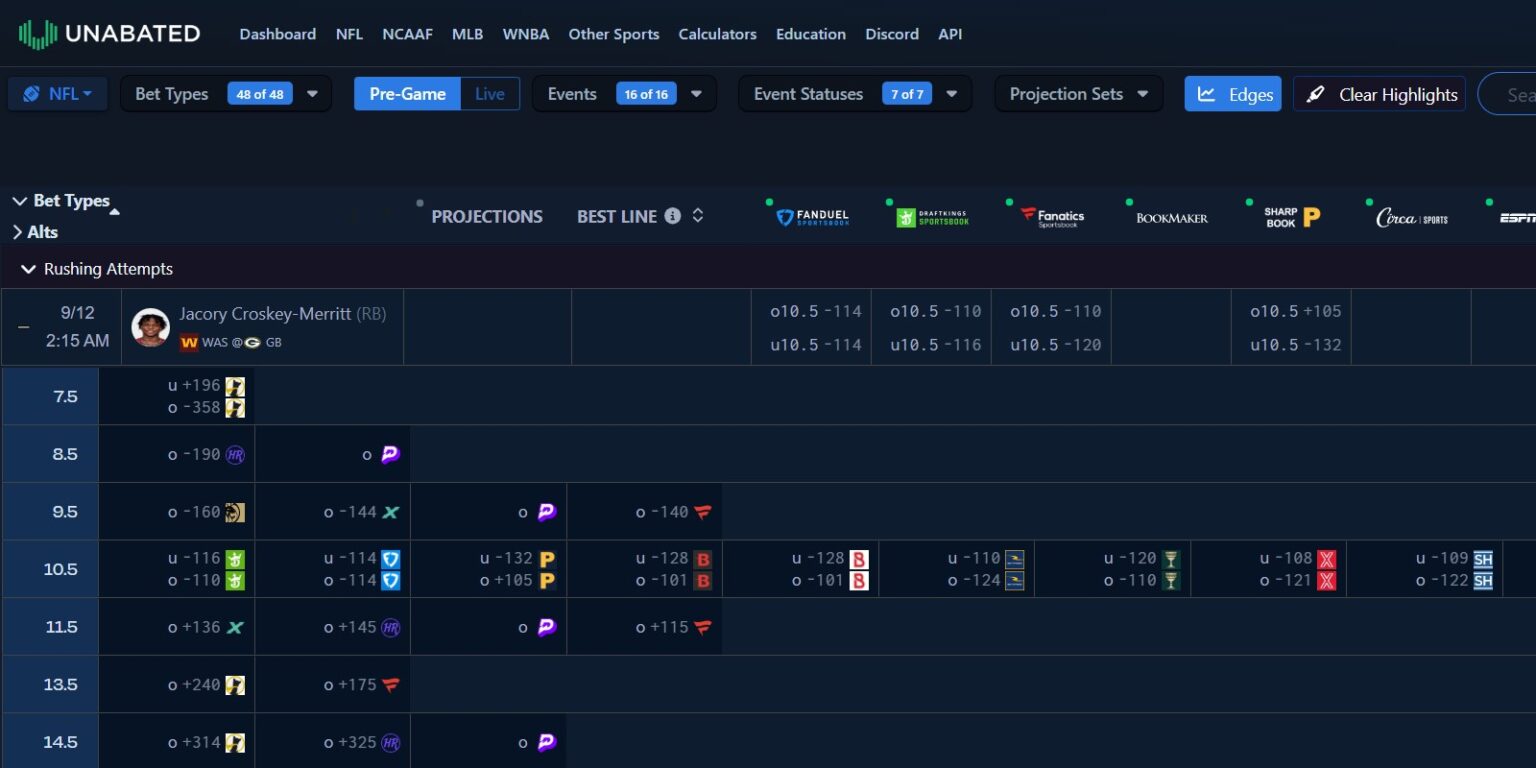
Task: Show Best Line info icon tooltip
Action: coord(673,216)
